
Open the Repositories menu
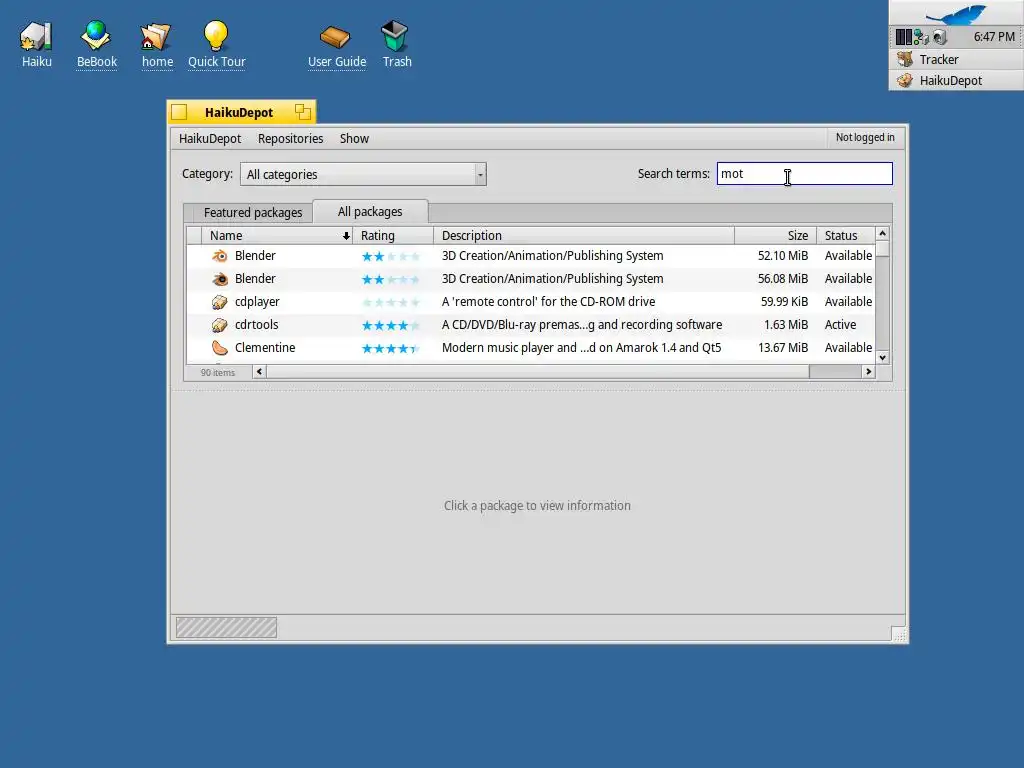[x=290, y=138]
